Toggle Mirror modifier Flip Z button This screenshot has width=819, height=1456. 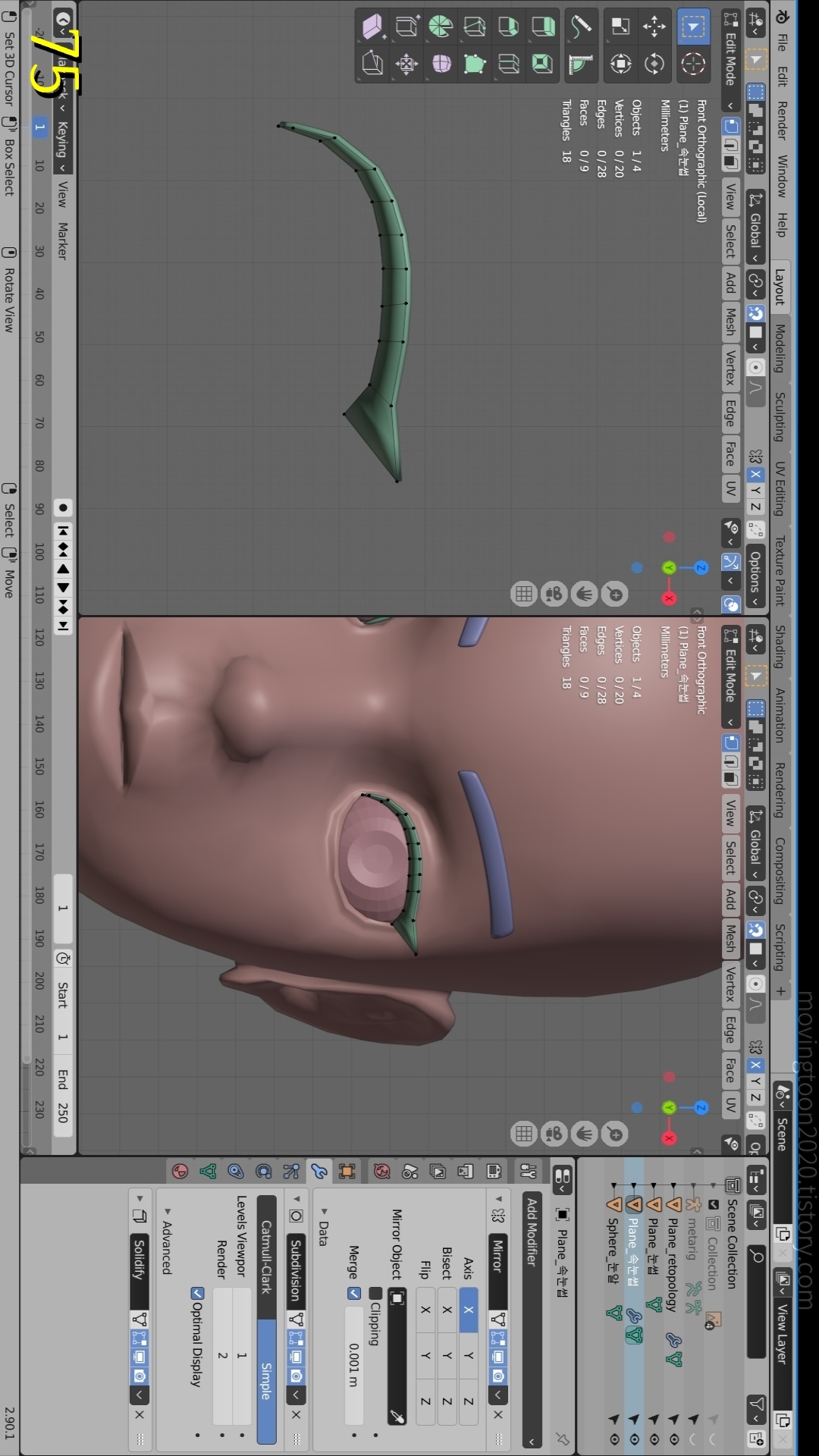click(425, 1401)
